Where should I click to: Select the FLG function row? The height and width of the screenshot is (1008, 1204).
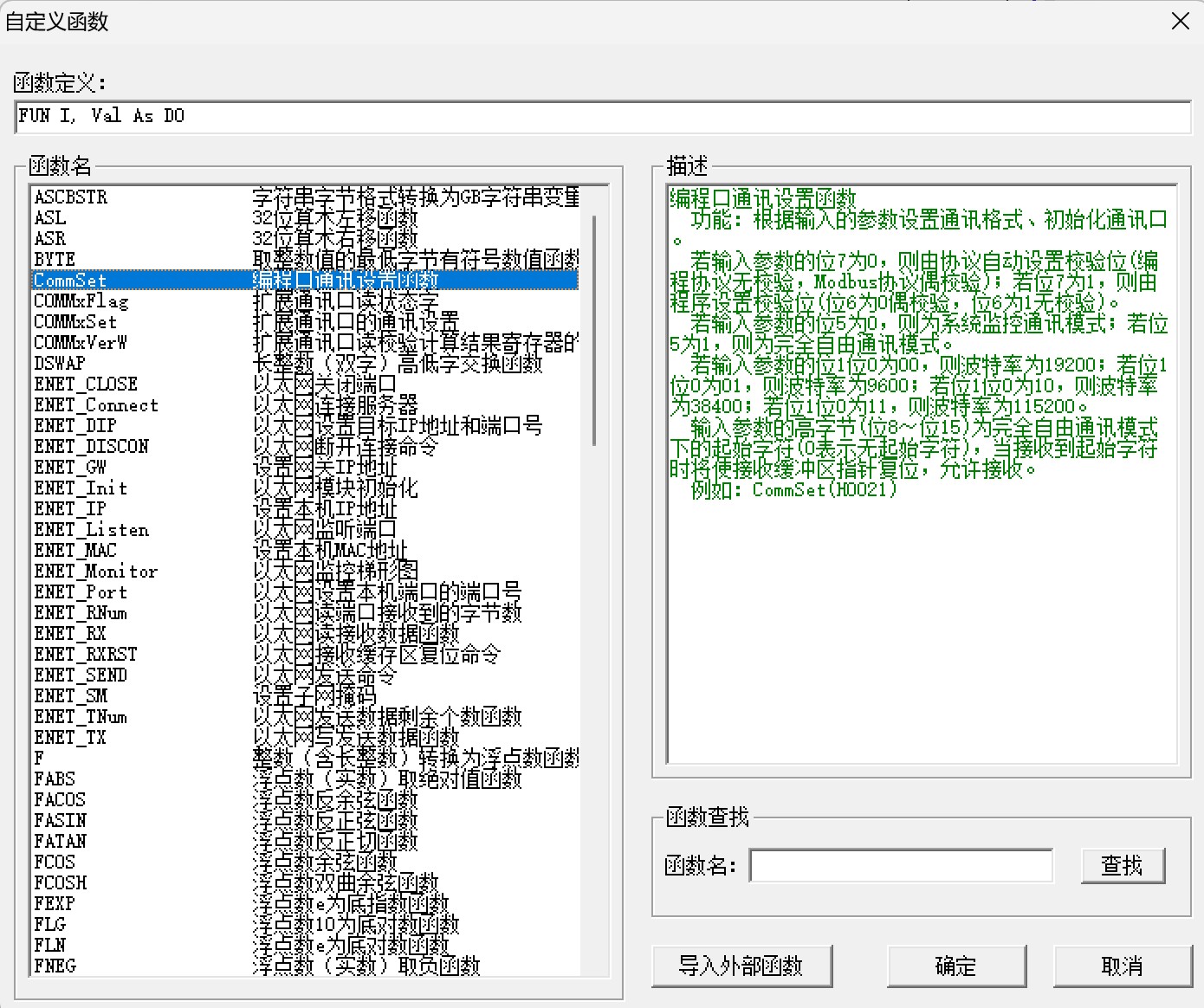click(x=306, y=925)
